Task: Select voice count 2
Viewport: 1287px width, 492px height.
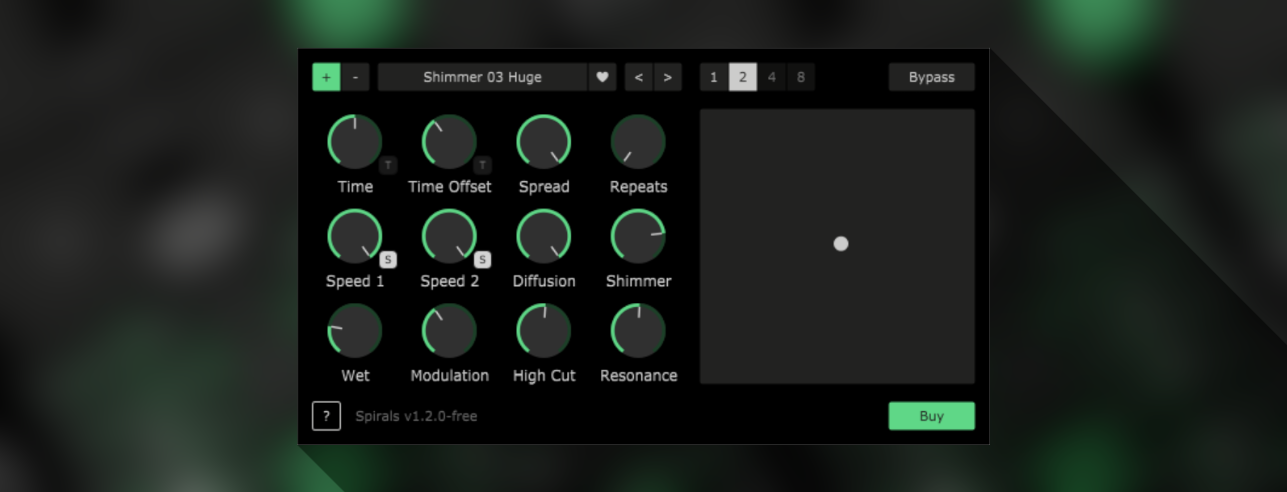Action: 742,77
